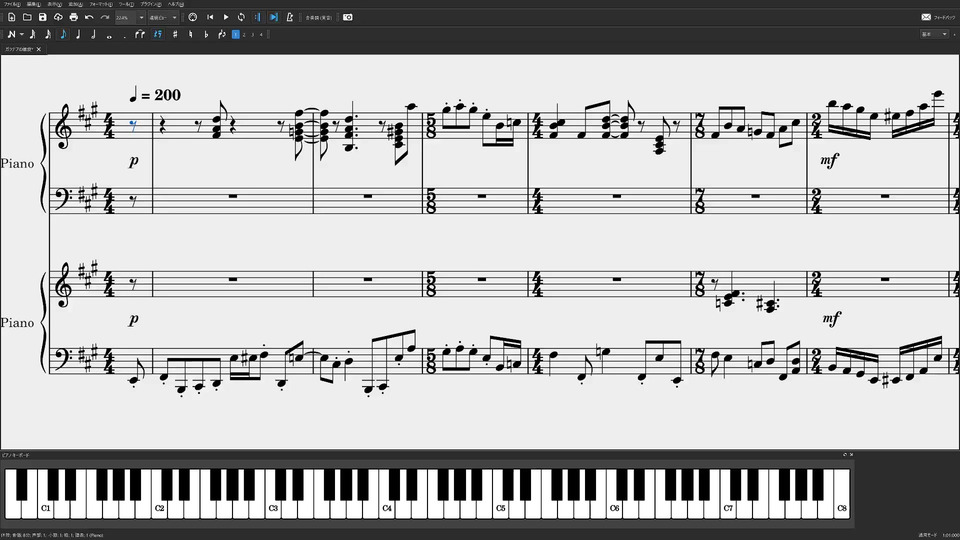The height and width of the screenshot is (540, 960).
Task: Select the highlighted eighth note duration
Action: pyautogui.click(x=63, y=34)
